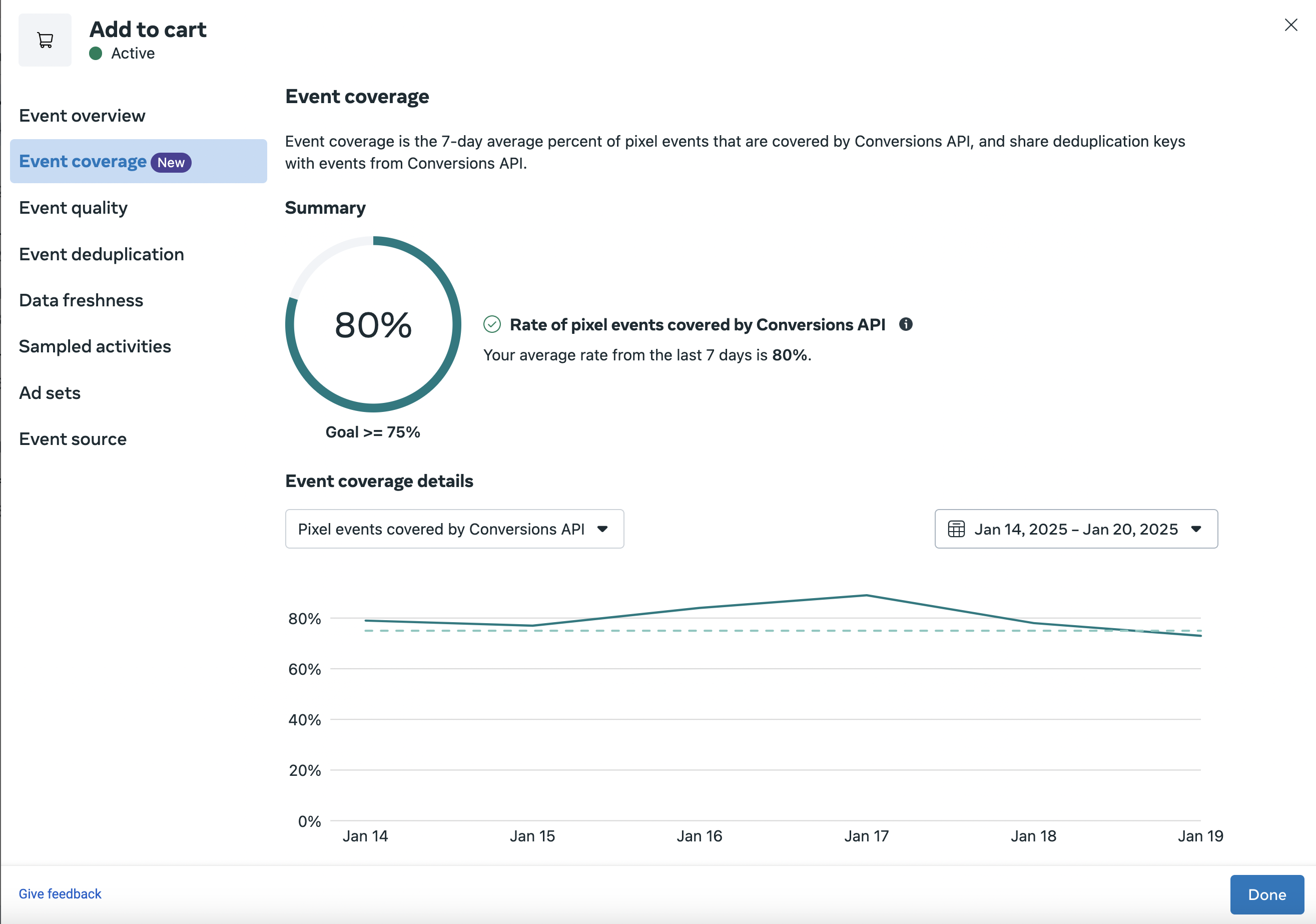This screenshot has height=924, width=1316.
Task: Click the Jan 14 axis label
Action: pos(365,836)
